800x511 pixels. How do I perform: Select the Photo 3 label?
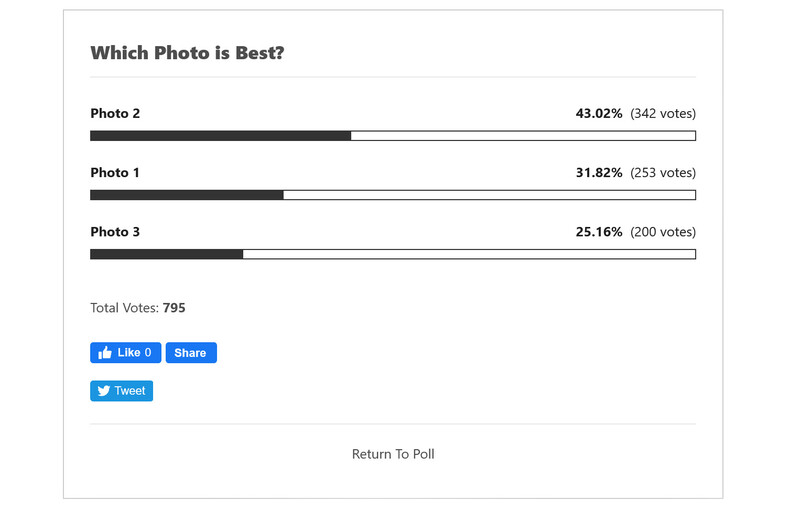115,232
